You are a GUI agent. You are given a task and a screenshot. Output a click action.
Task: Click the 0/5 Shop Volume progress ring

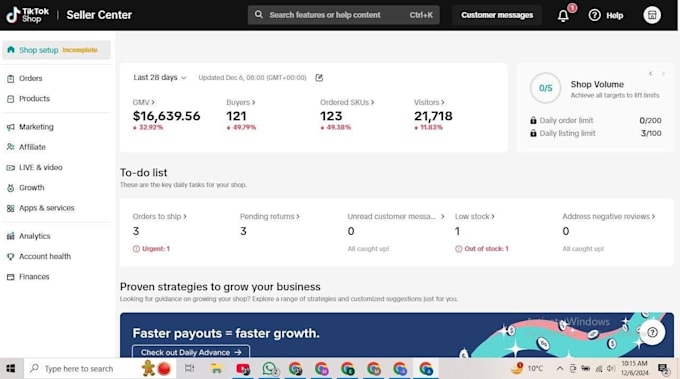[x=546, y=88]
